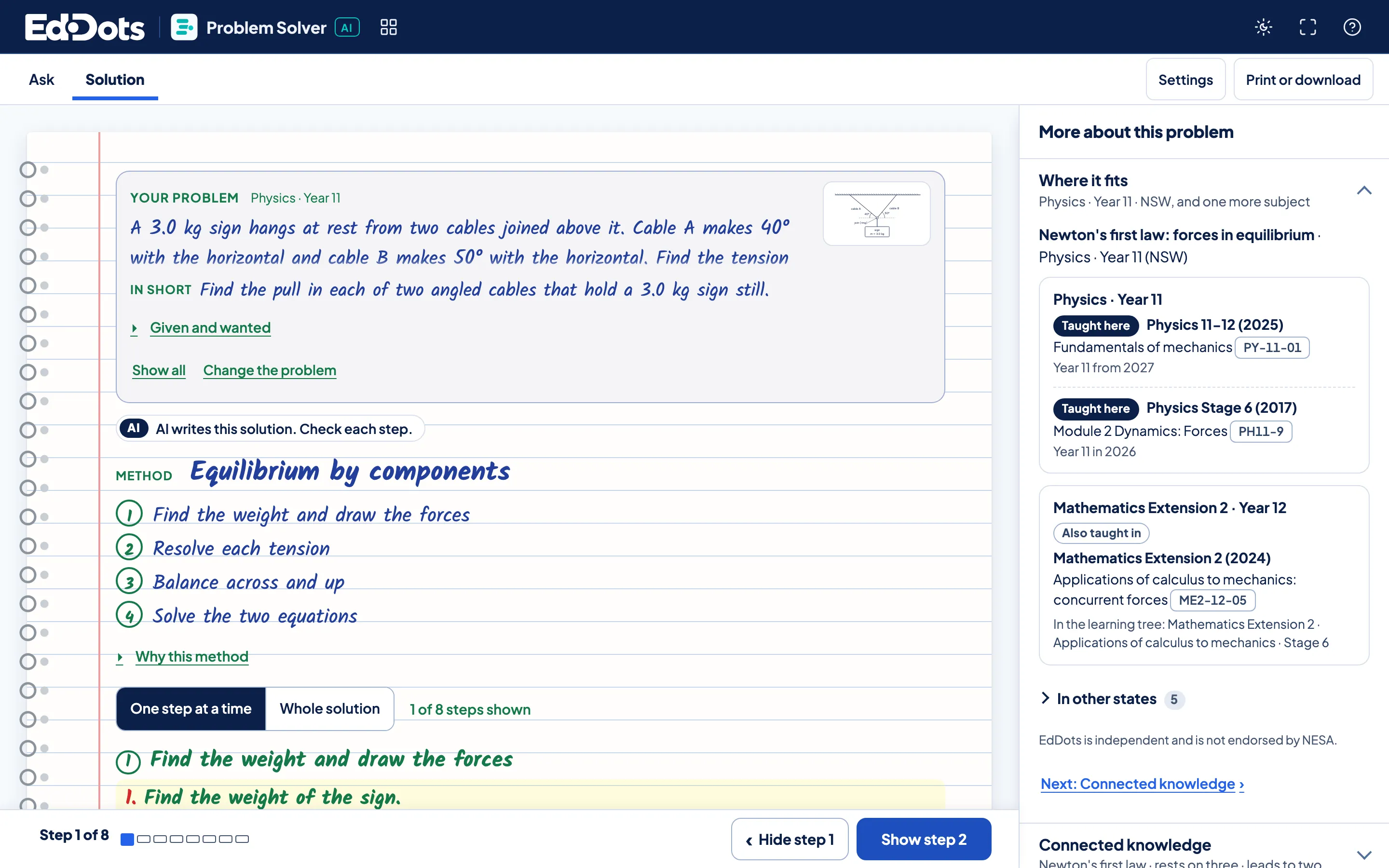Click the first filled step progress marker
1389x868 pixels.
[127, 839]
